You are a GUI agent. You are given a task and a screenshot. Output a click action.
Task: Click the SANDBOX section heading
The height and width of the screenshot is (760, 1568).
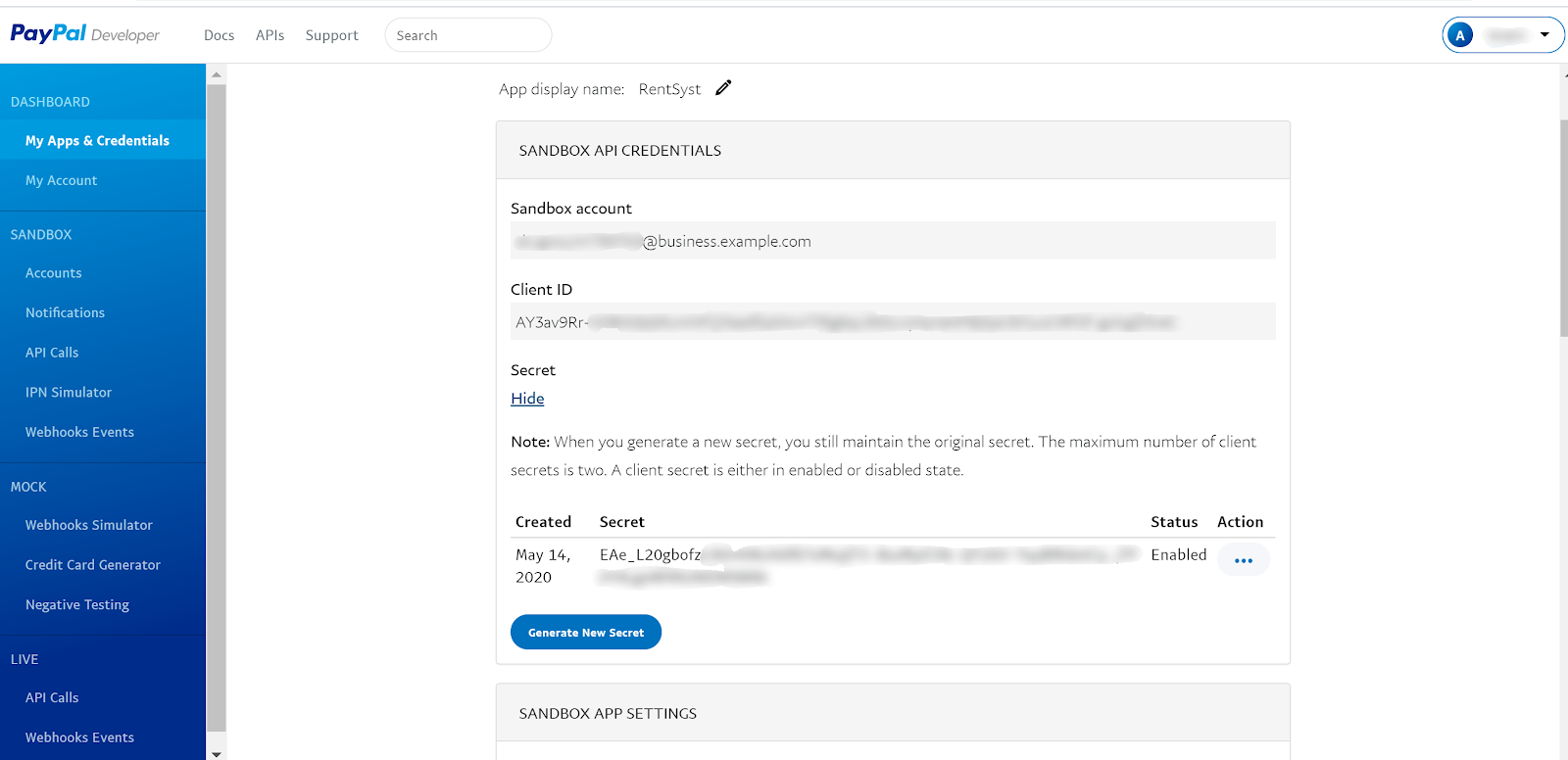[41, 235]
